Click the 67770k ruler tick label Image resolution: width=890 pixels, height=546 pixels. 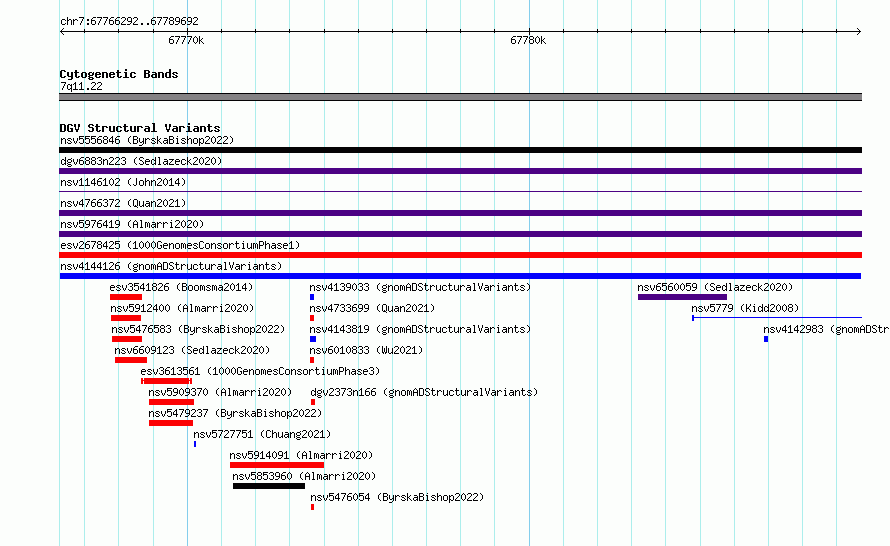pos(186,40)
